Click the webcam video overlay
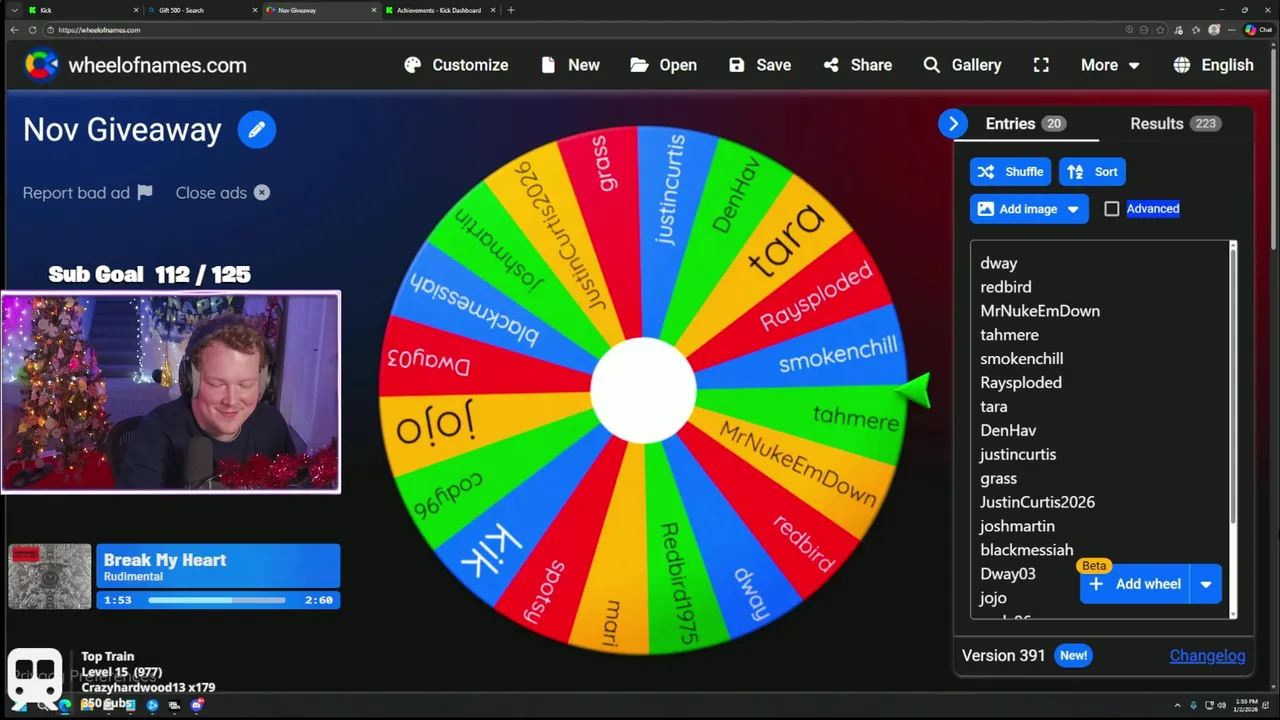Viewport: 1280px width, 720px height. coord(171,392)
